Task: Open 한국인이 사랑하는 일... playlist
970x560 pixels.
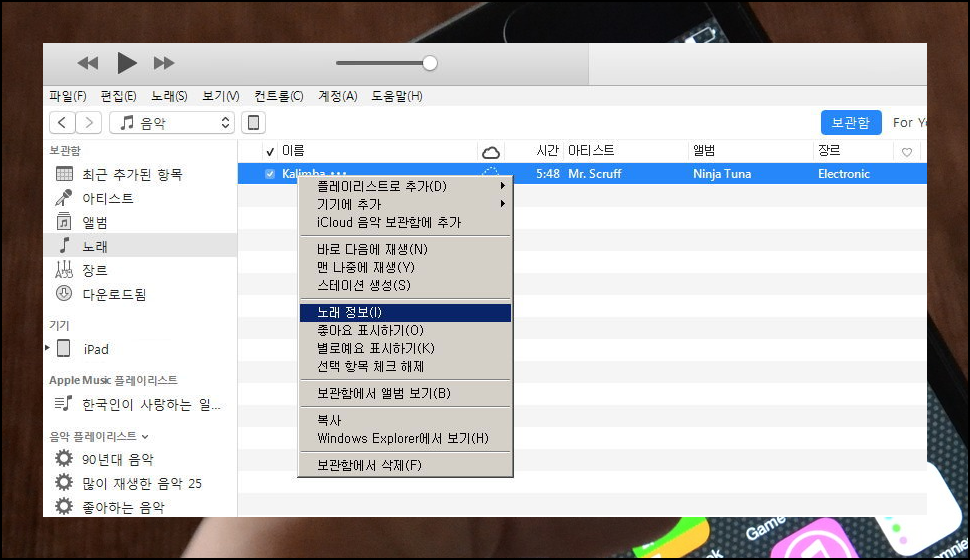Action: [x=140, y=404]
